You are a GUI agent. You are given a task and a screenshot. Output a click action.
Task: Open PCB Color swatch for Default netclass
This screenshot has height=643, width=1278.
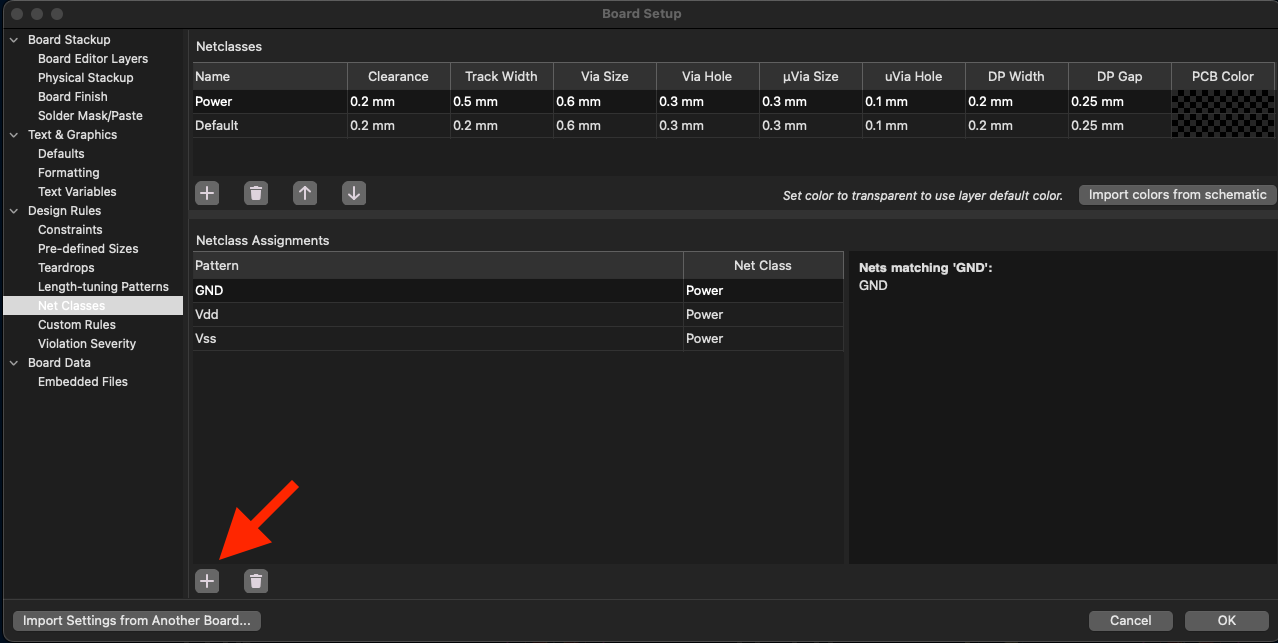coord(1223,126)
